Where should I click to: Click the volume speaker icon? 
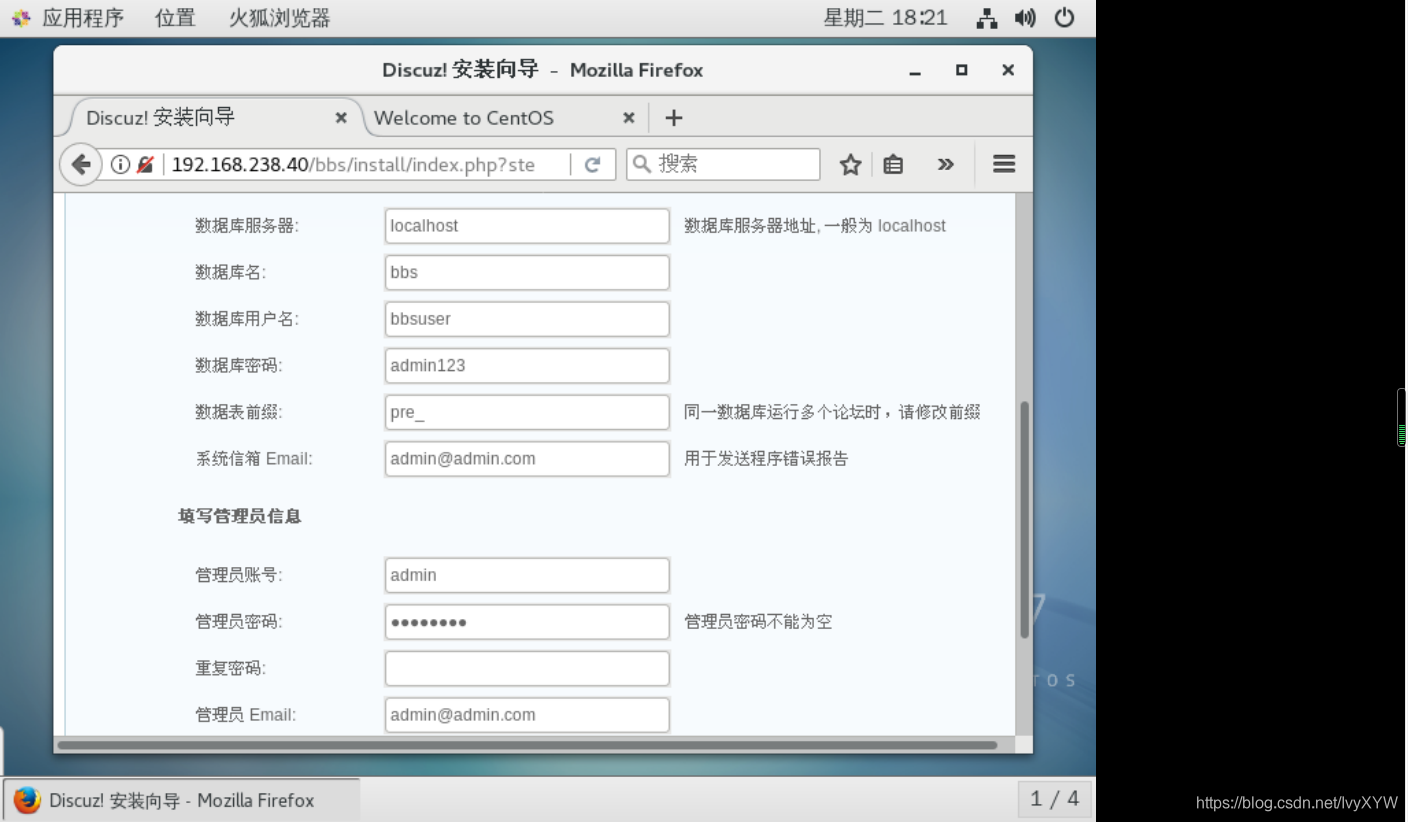tap(1025, 18)
